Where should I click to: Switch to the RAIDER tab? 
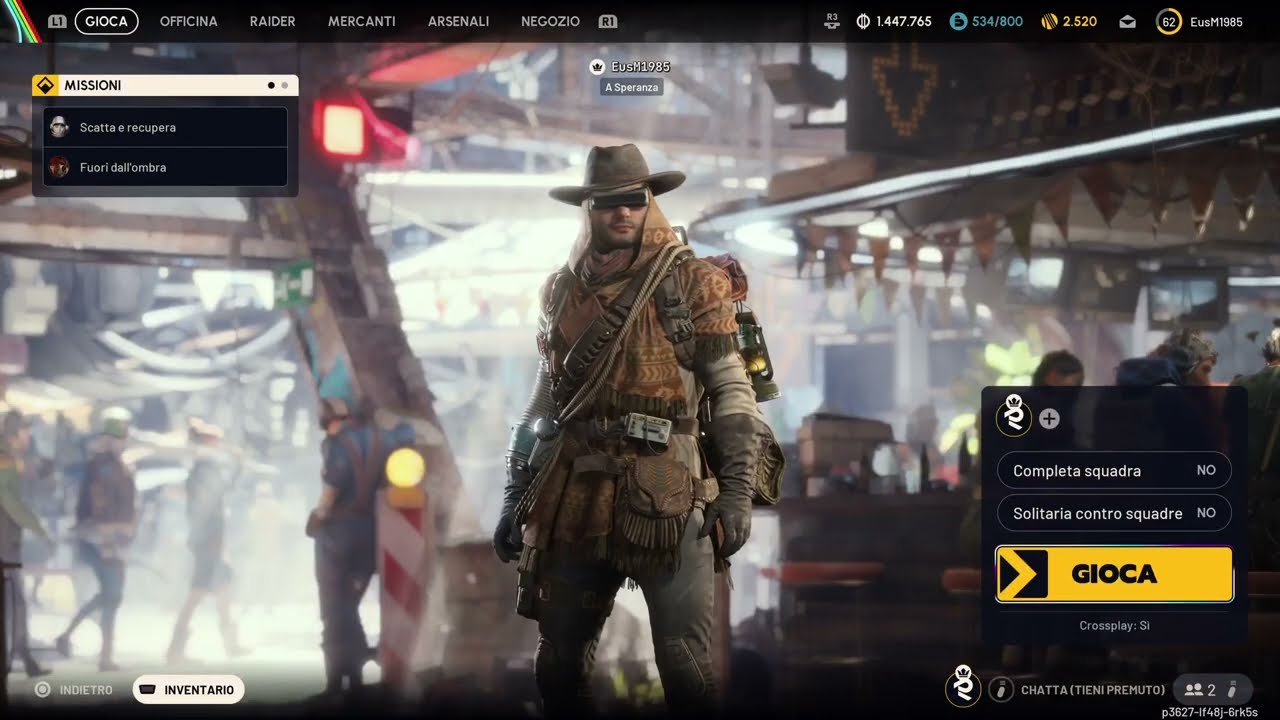273,21
